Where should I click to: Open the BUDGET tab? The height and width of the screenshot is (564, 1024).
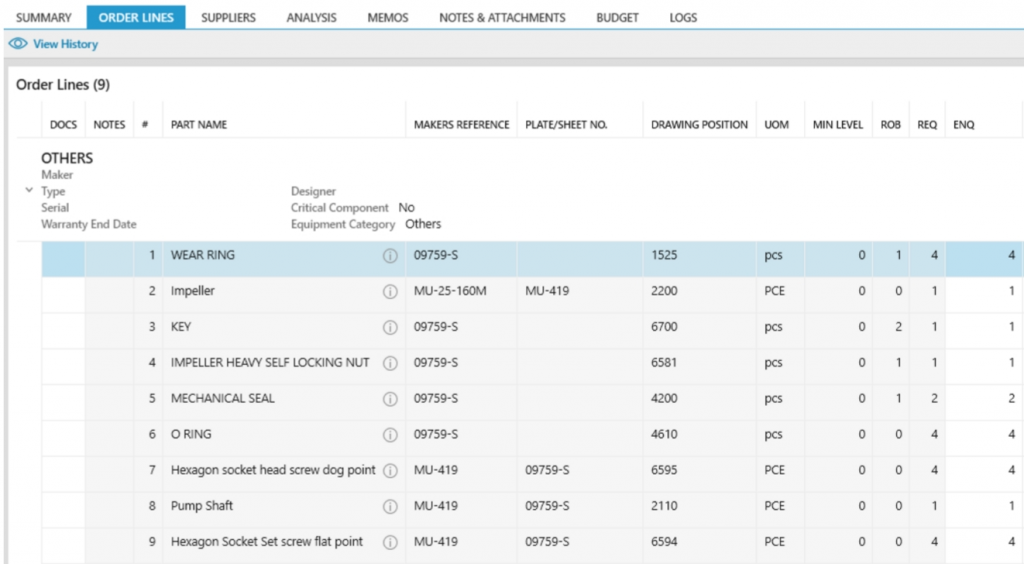[x=617, y=17]
